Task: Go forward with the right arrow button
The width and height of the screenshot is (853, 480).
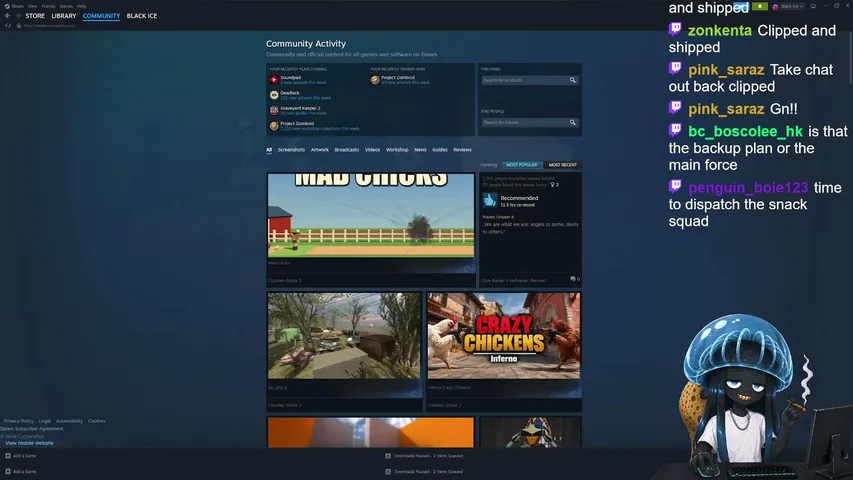Action: pyautogui.click(x=17, y=16)
